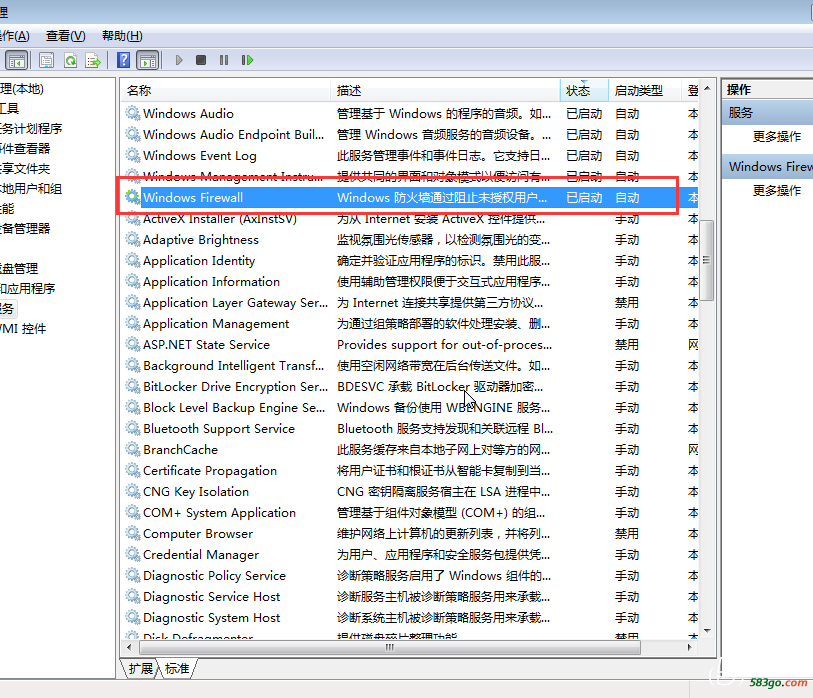
Task: Click the vertical scrollbar down arrow
Action: point(707,631)
